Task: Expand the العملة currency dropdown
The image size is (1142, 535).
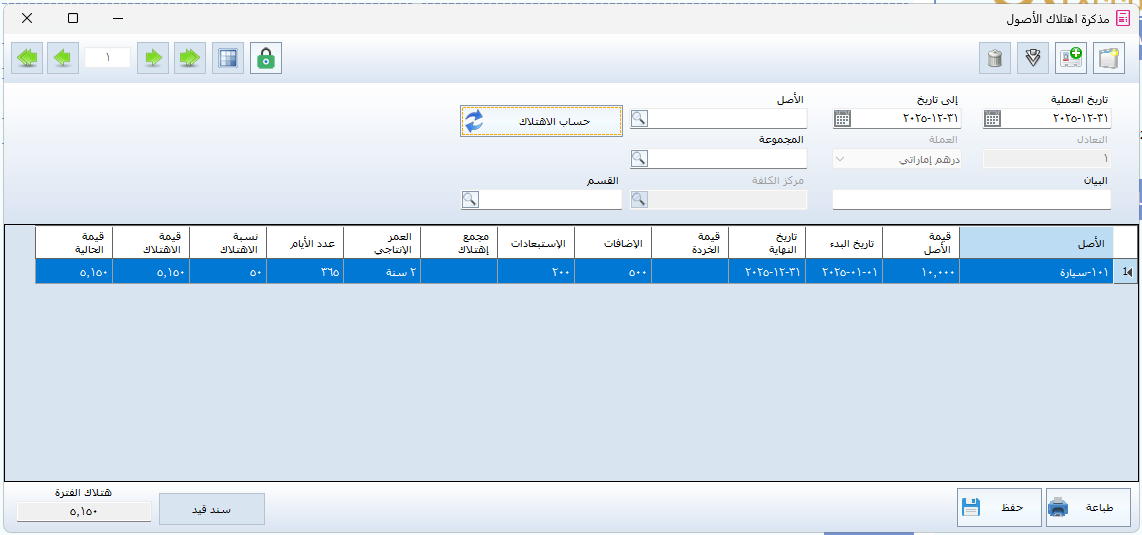Action: [842, 159]
